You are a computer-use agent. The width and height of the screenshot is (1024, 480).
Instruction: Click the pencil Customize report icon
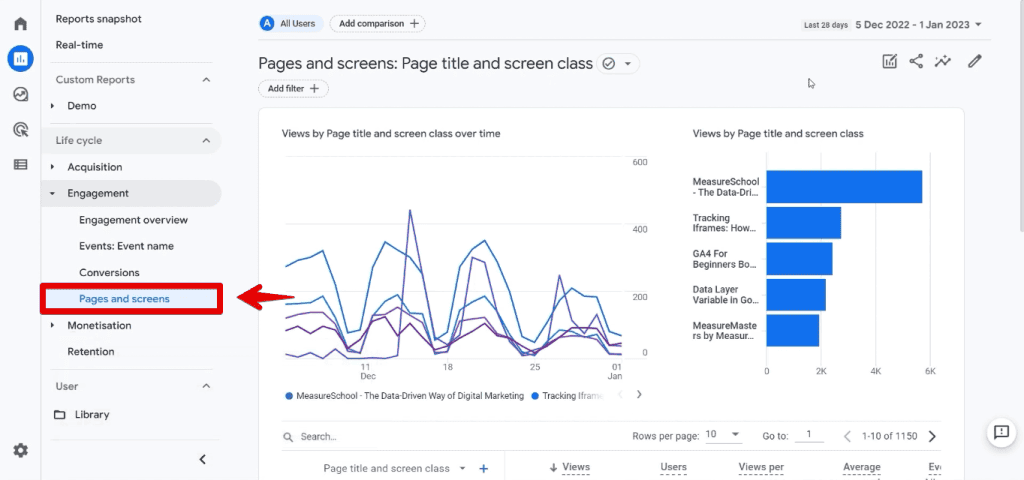tap(974, 61)
